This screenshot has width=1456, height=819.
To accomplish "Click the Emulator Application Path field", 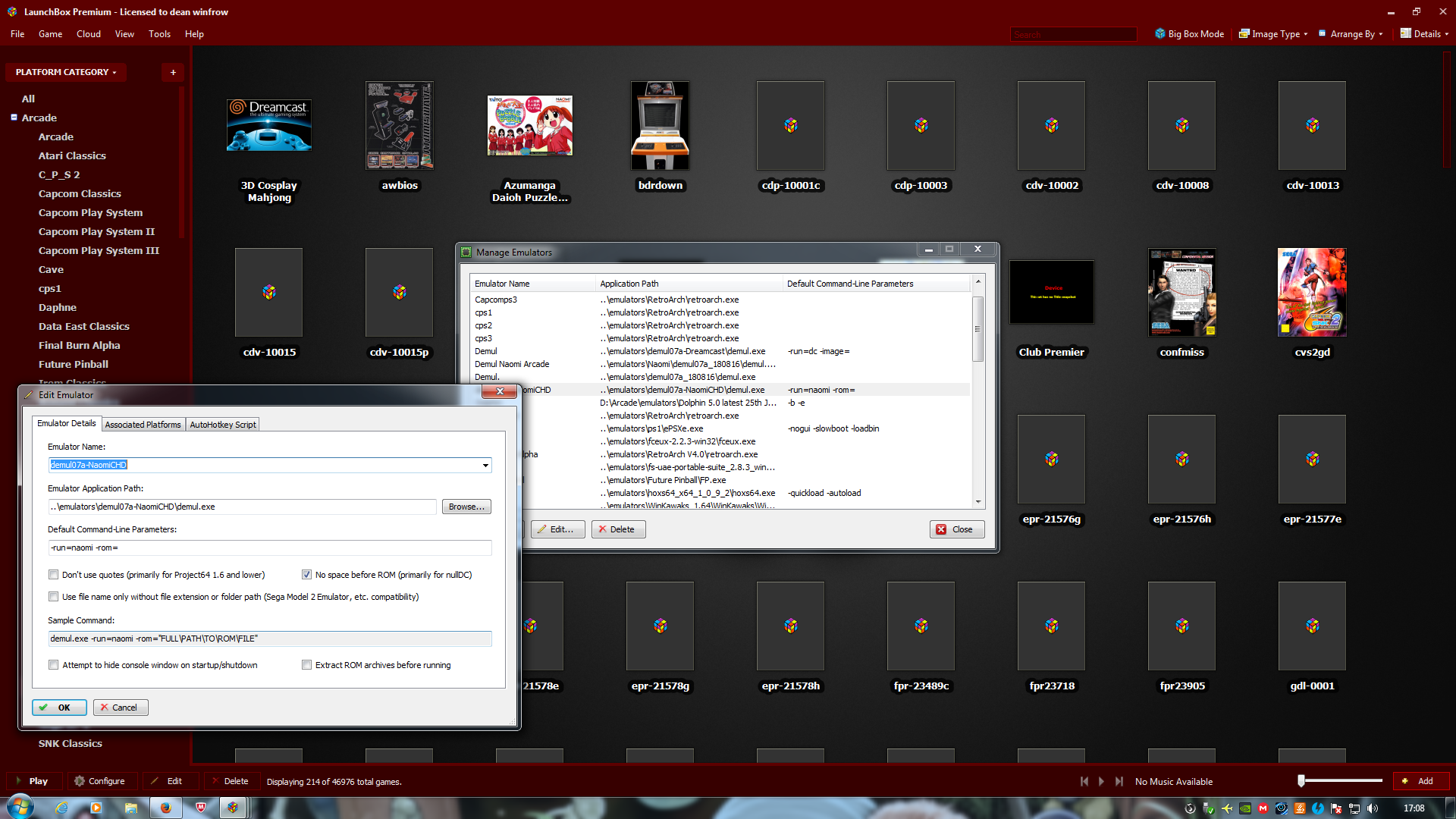I will pos(243,507).
